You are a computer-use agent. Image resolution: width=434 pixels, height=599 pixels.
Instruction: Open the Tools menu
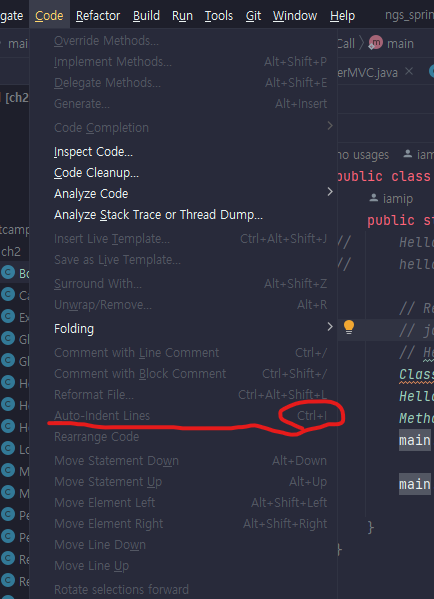point(219,16)
